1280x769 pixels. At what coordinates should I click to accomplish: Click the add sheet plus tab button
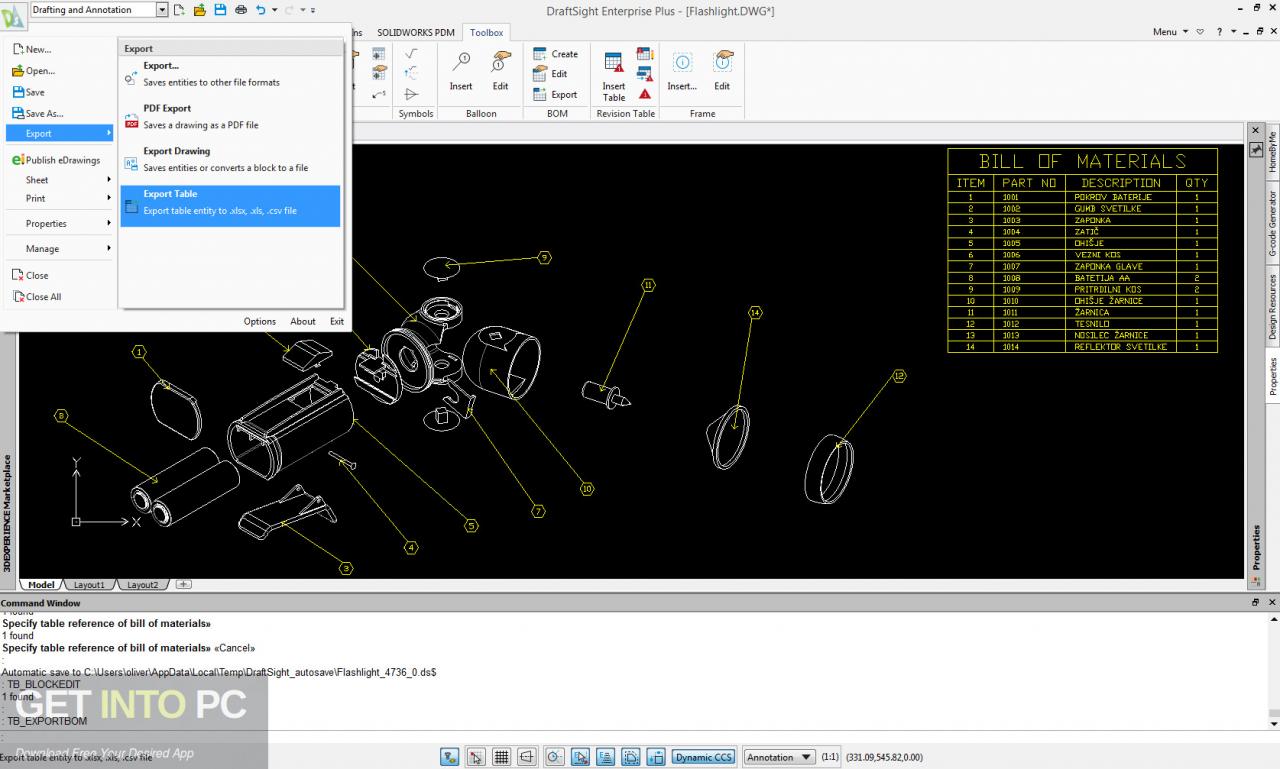tap(183, 585)
